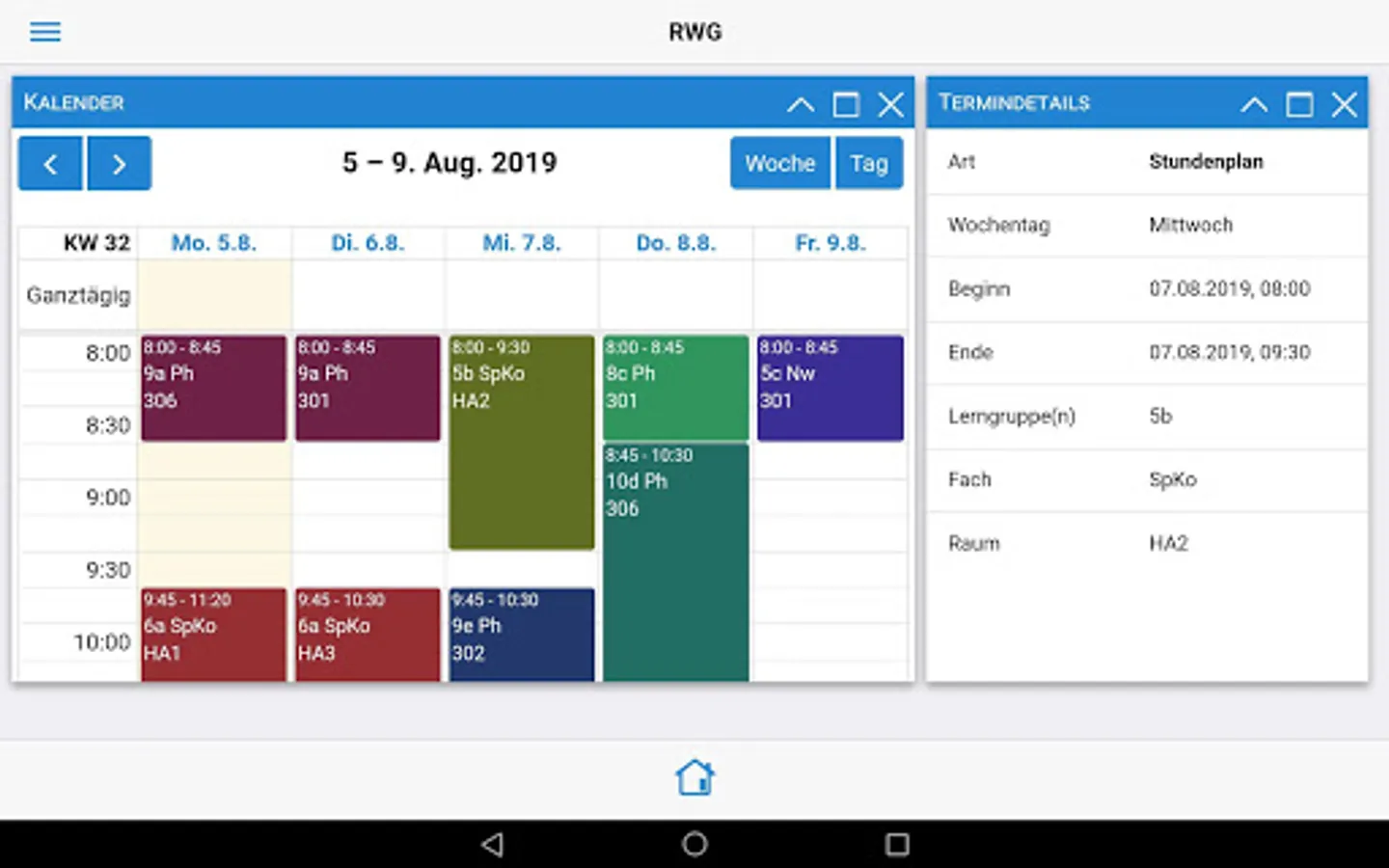Open Monday 8:00 9a Ph 306 lesson

coord(214,388)
